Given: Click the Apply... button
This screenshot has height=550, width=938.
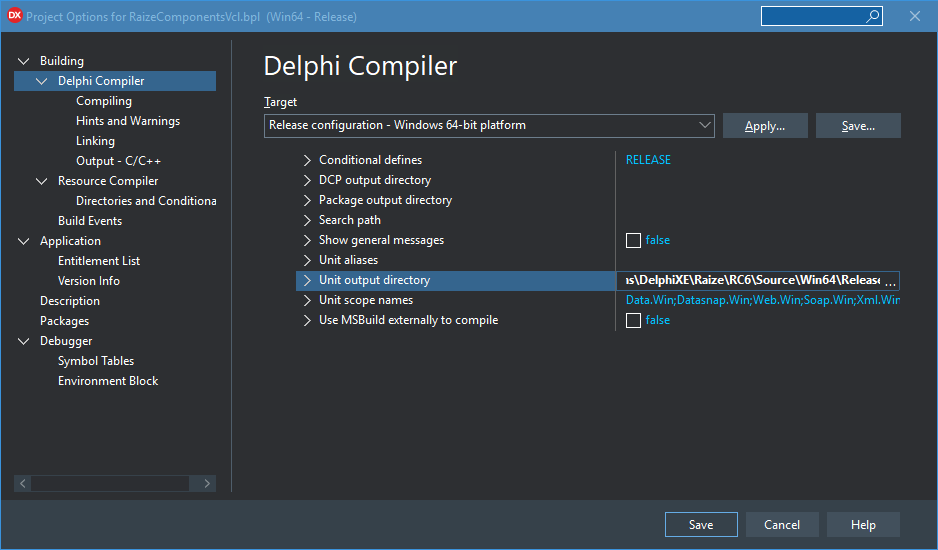Looking at the screenshot, I should [x=765, y=126].
